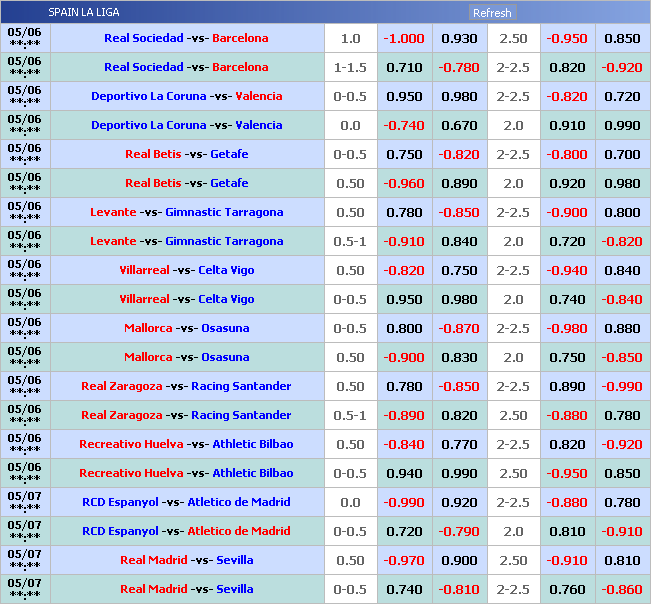Select -1.000 odds for Real Sociedad vs Barcelona
Image resolution: width=651 pixels, height=604 pixels.
pos(404,39)
